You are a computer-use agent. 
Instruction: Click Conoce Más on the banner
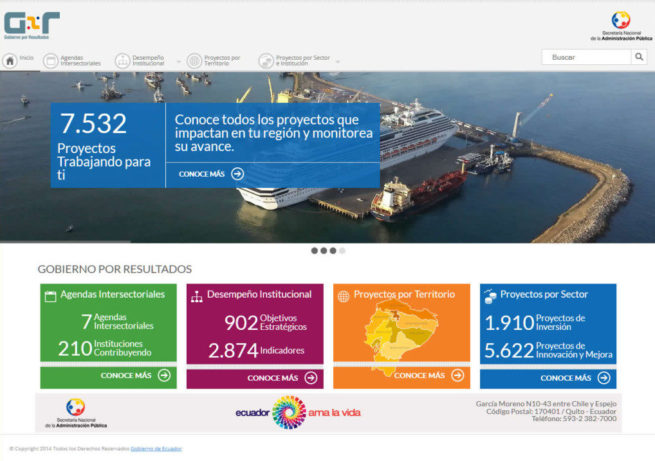(x=211, y=174)
